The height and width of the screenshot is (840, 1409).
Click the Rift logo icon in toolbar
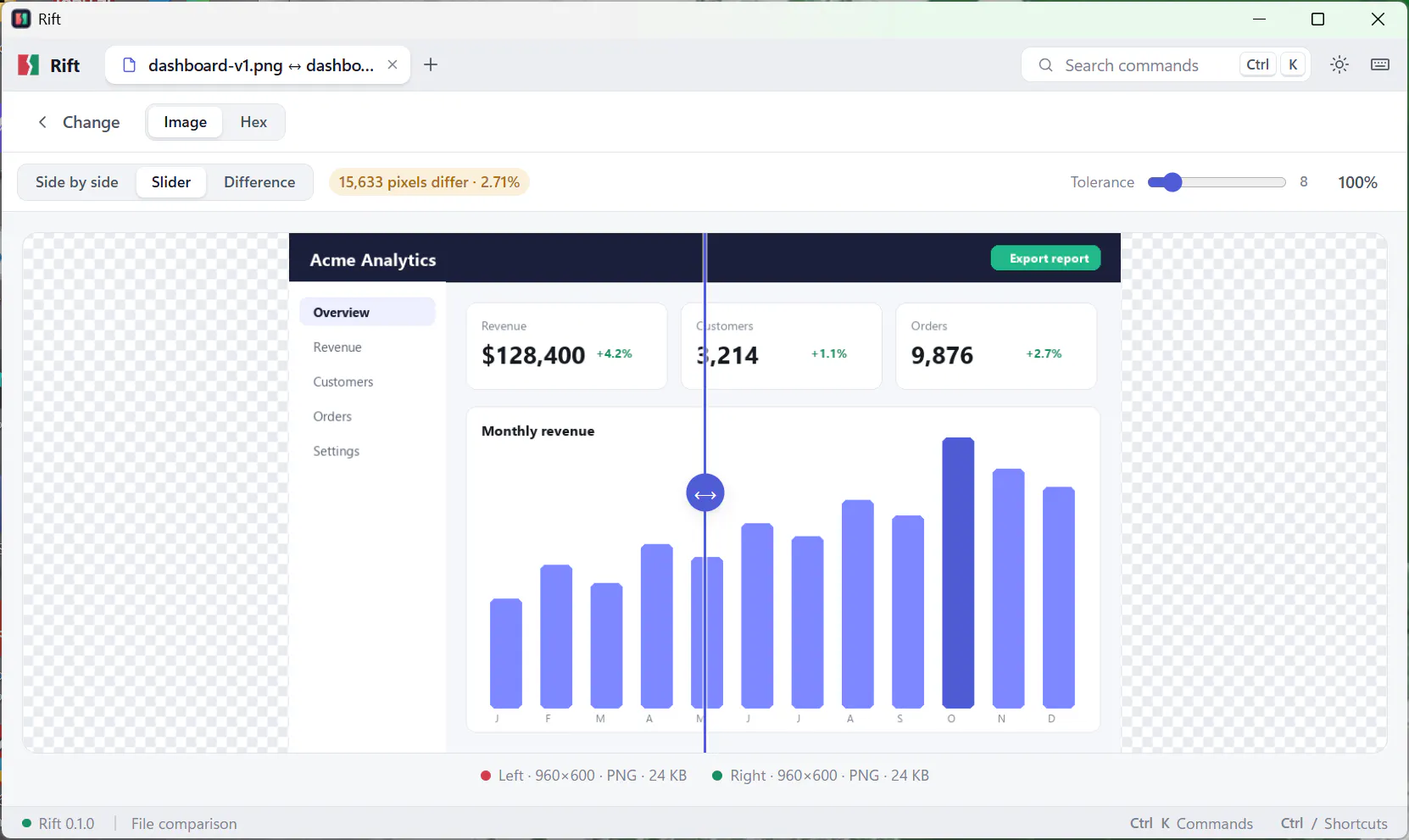point(29,65)
